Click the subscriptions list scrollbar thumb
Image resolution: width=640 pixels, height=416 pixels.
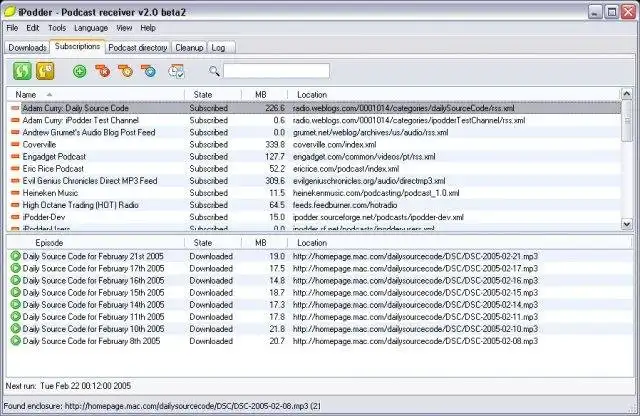click(627, 122)
